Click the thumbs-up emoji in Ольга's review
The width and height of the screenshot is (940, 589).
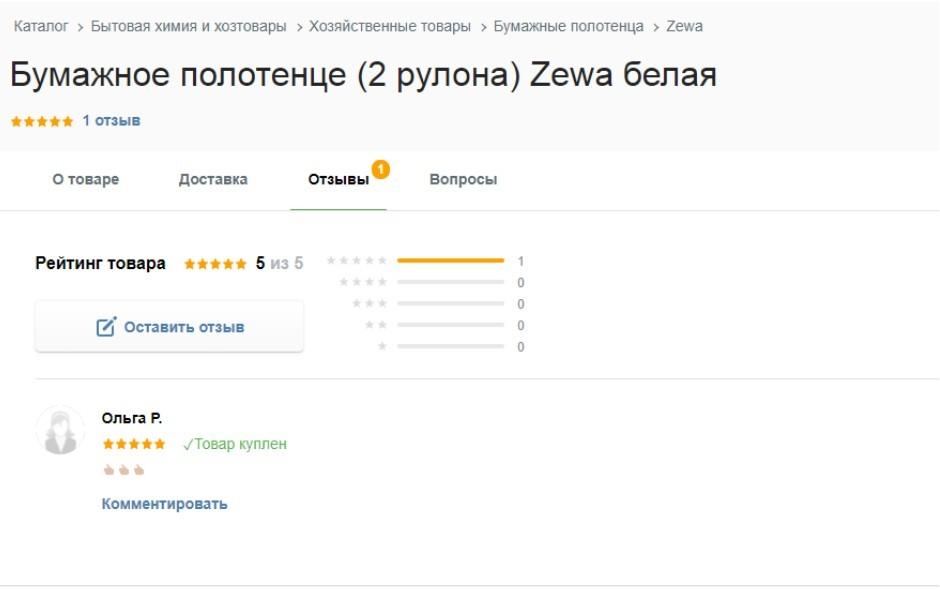124,470
